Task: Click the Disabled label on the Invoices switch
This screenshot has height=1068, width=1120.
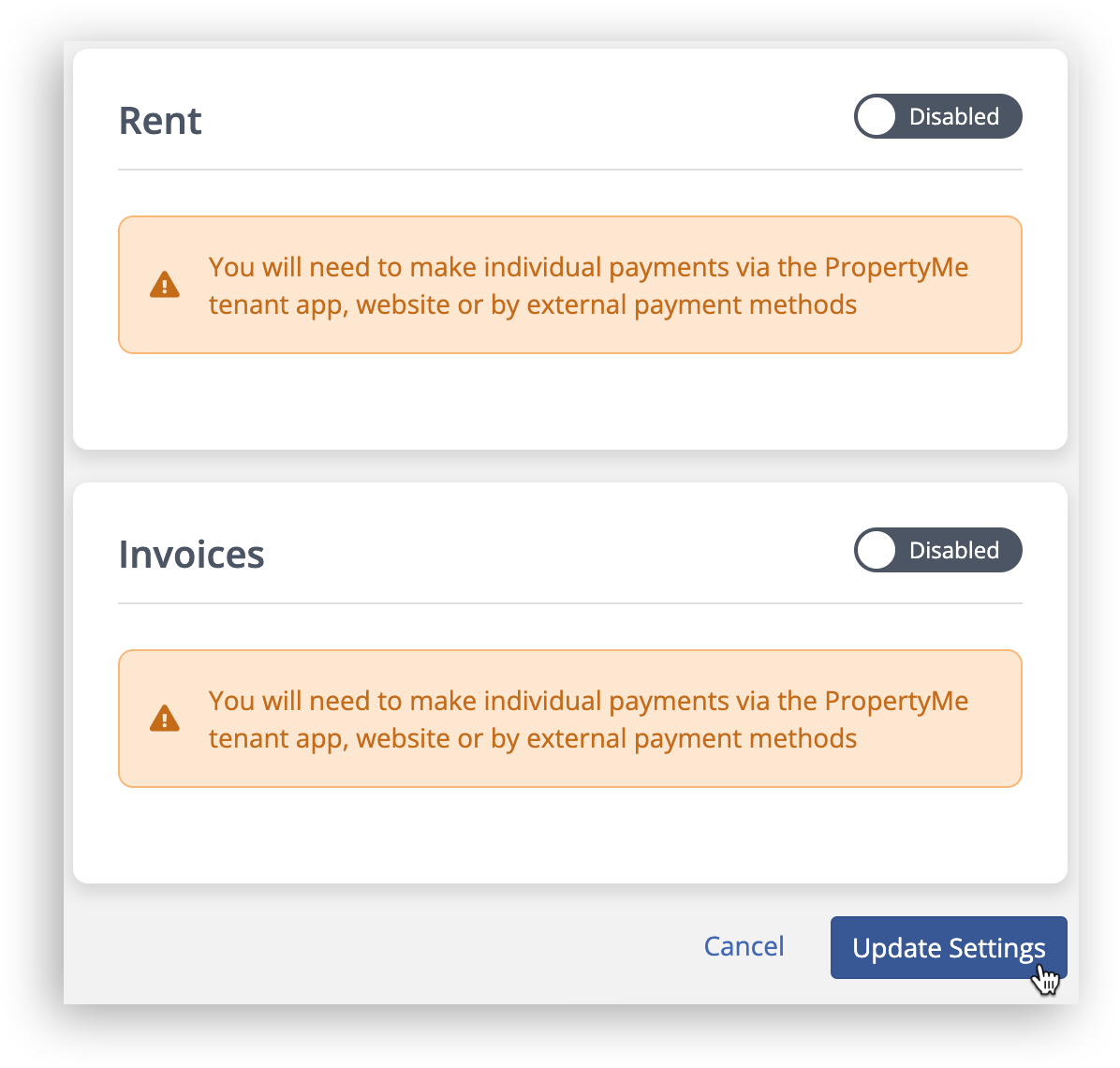Action: click(x=952, y=550)
